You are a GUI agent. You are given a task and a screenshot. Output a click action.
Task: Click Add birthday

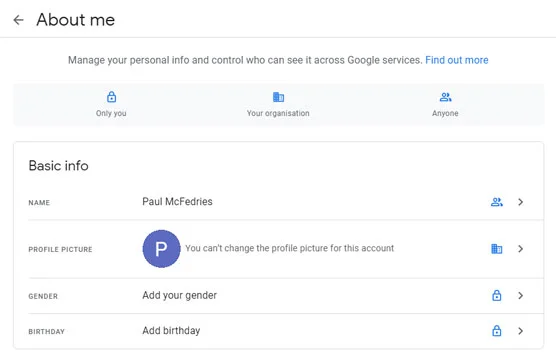point(171,331)
